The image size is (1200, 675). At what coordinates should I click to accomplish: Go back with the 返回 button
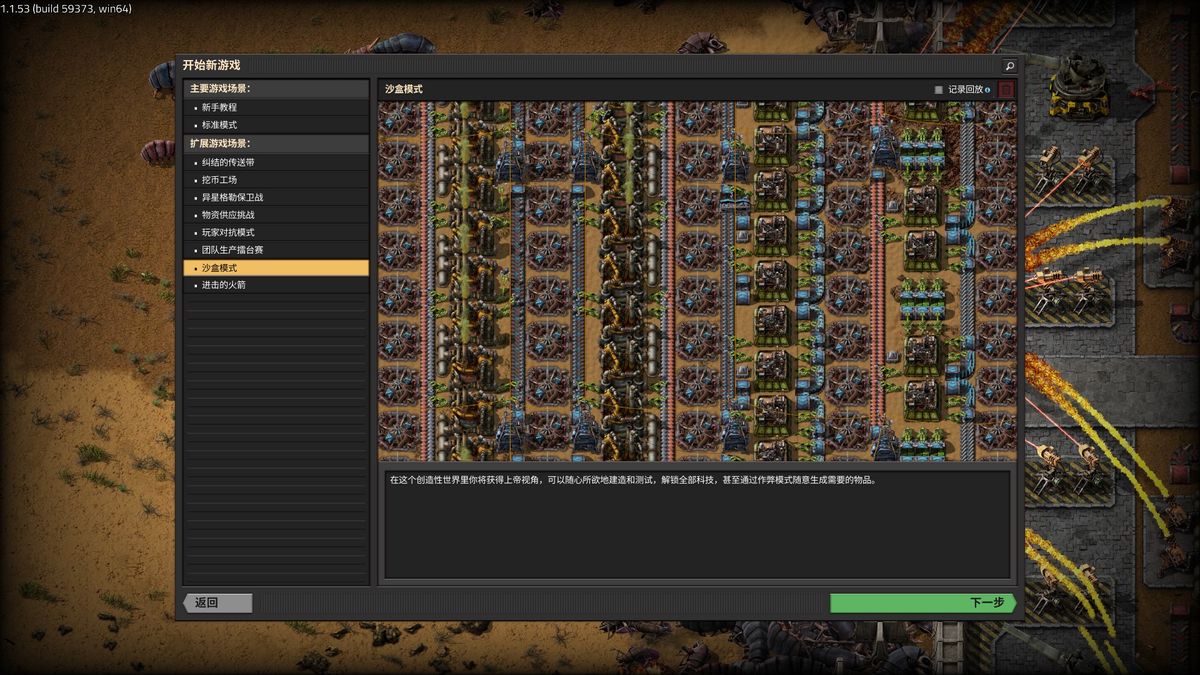(218, 603)
